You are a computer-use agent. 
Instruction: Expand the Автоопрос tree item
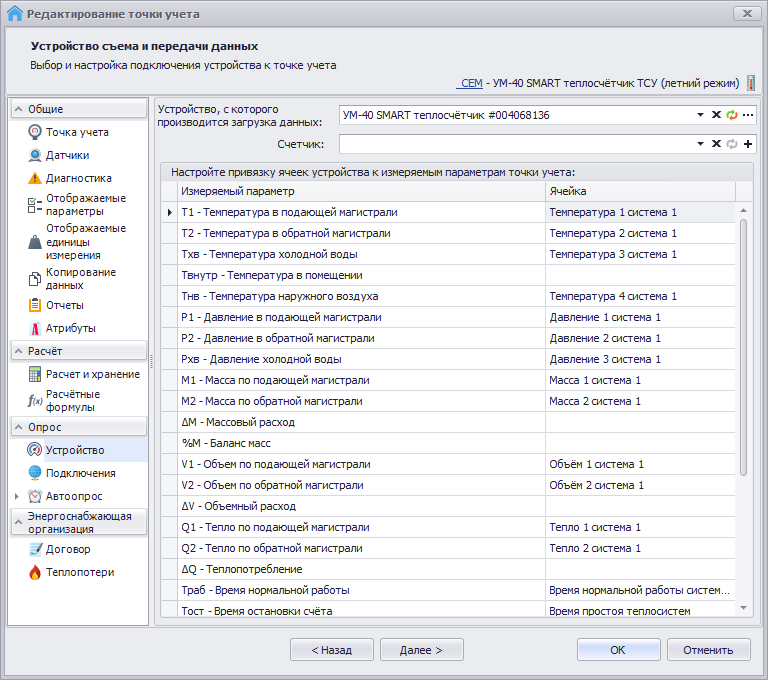pyautogui.click(x=16, y=496)
